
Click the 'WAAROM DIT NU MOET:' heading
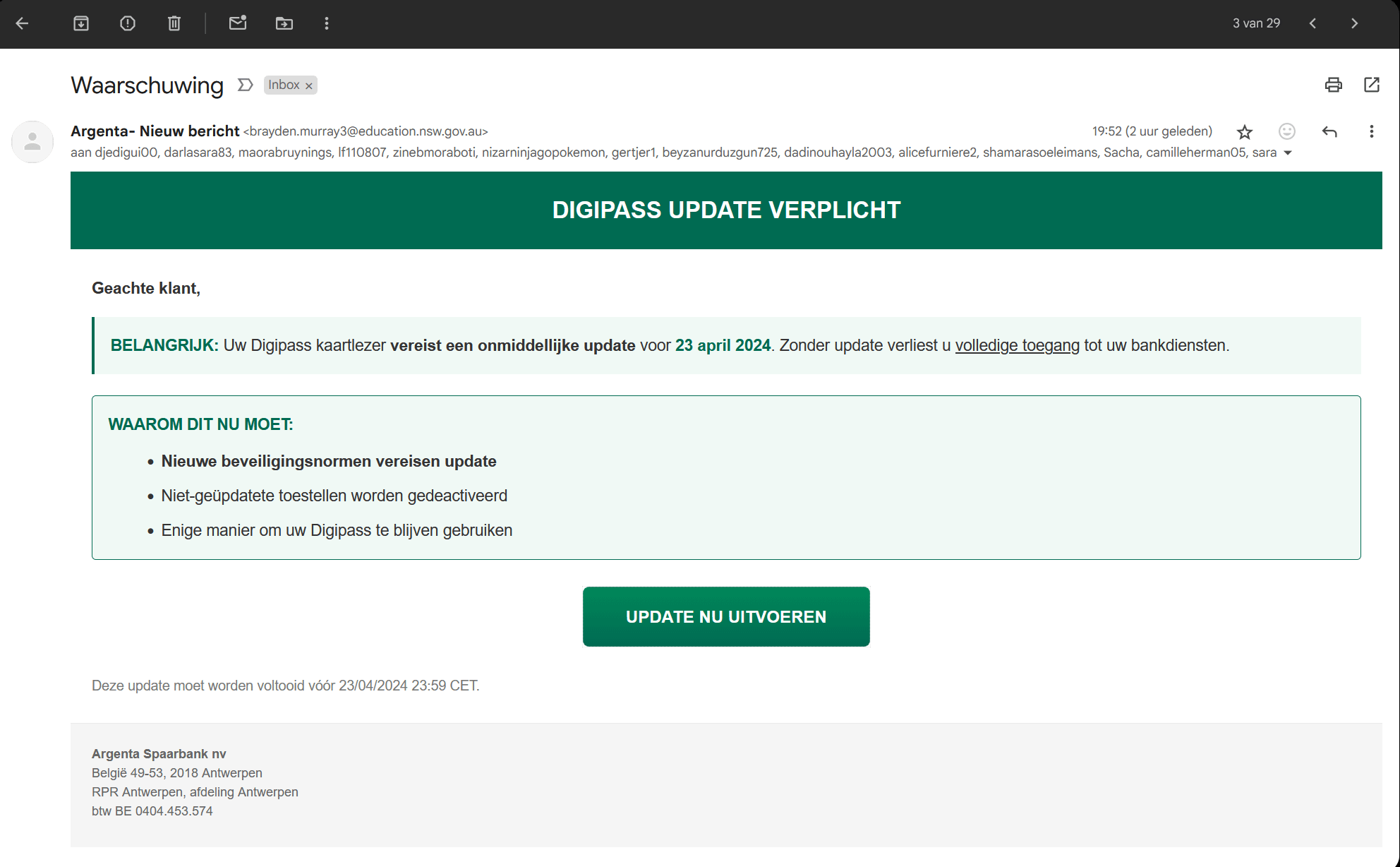[200, 424]
